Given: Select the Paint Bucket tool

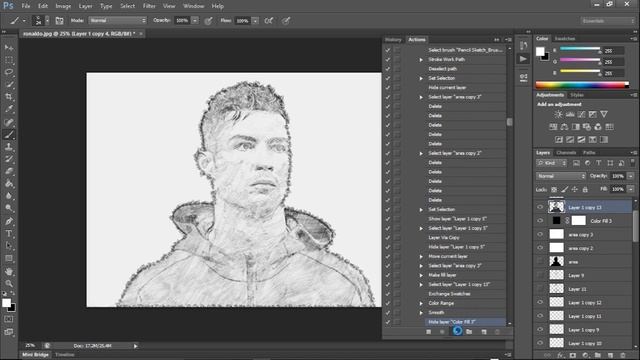Looking at the screenshot, I should point(9,184).
